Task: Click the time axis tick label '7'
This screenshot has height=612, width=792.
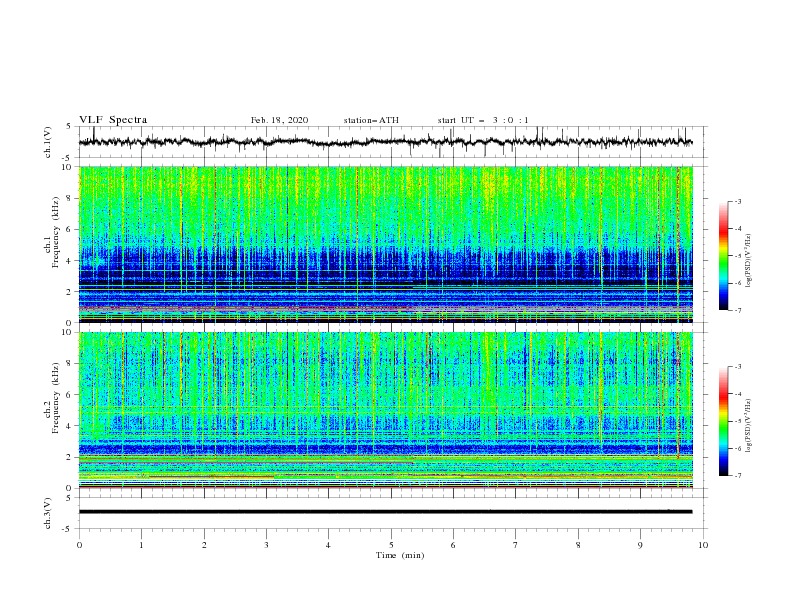Action: click(x=516, y=545)
